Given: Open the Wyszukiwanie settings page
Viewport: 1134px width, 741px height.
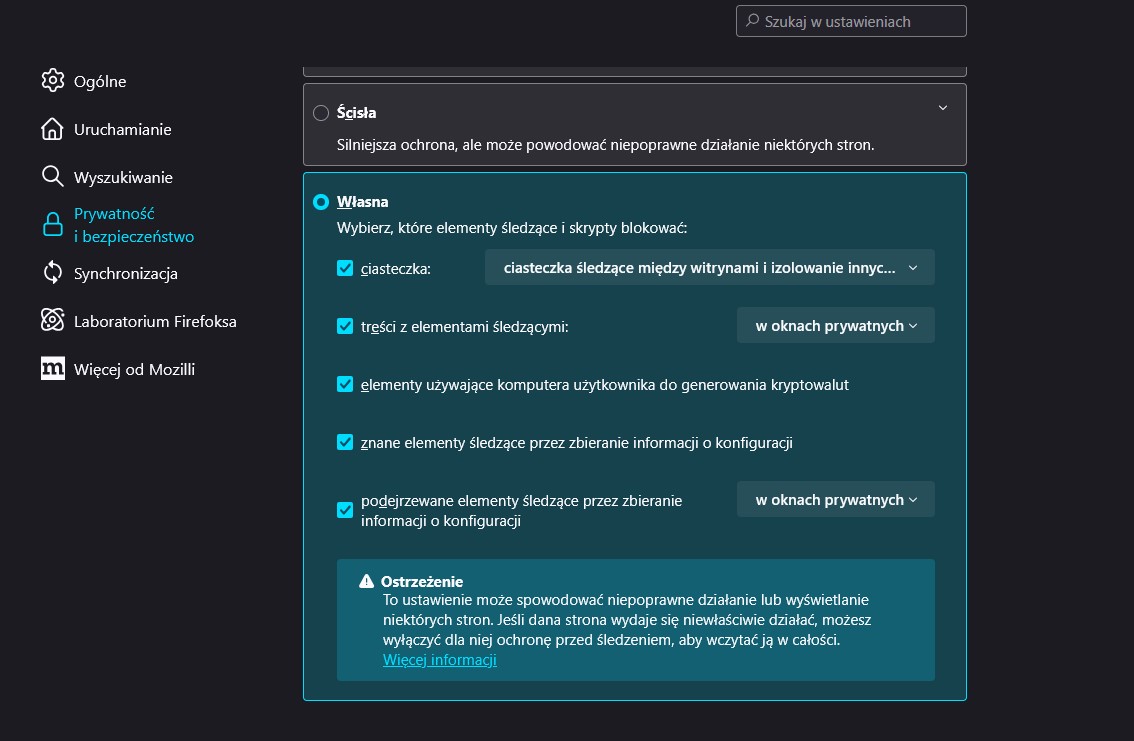Looking at the screenshot, I should (123, 177).
